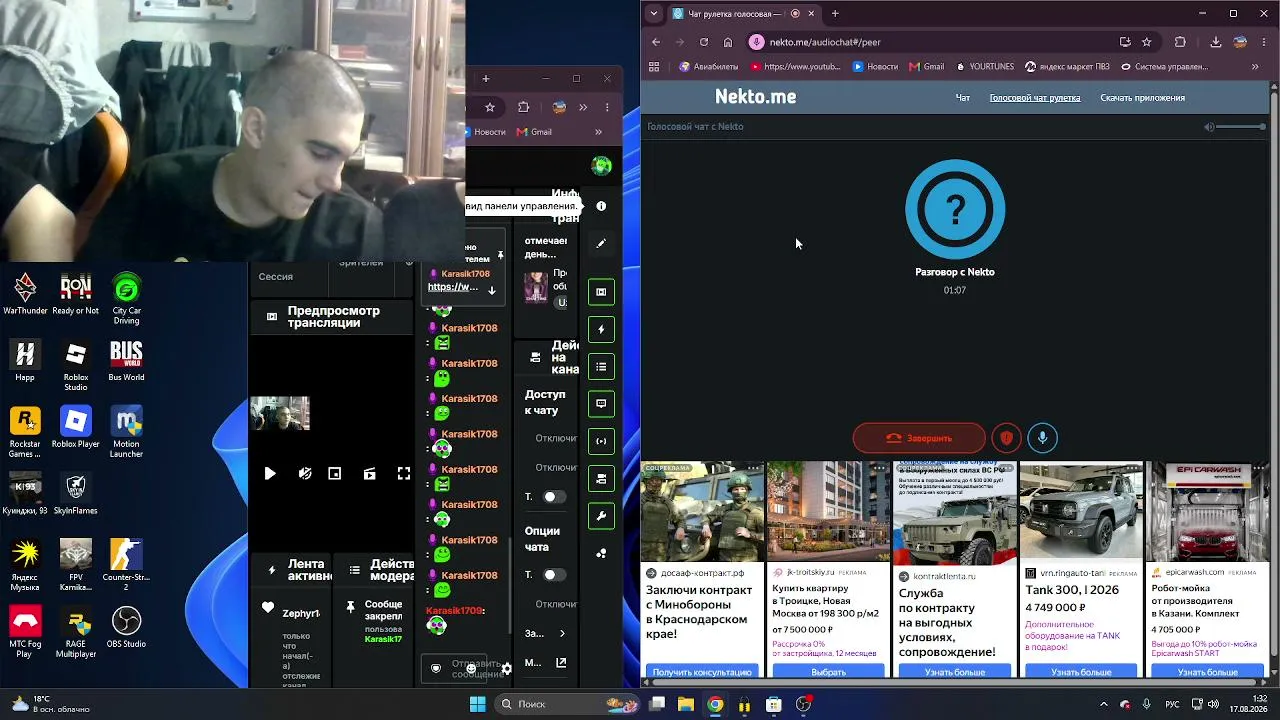Image resolution: width=1280 pixels, height=720 pixels.
Task: Click the down arrow on pinned message
Action: click(492, 290)
